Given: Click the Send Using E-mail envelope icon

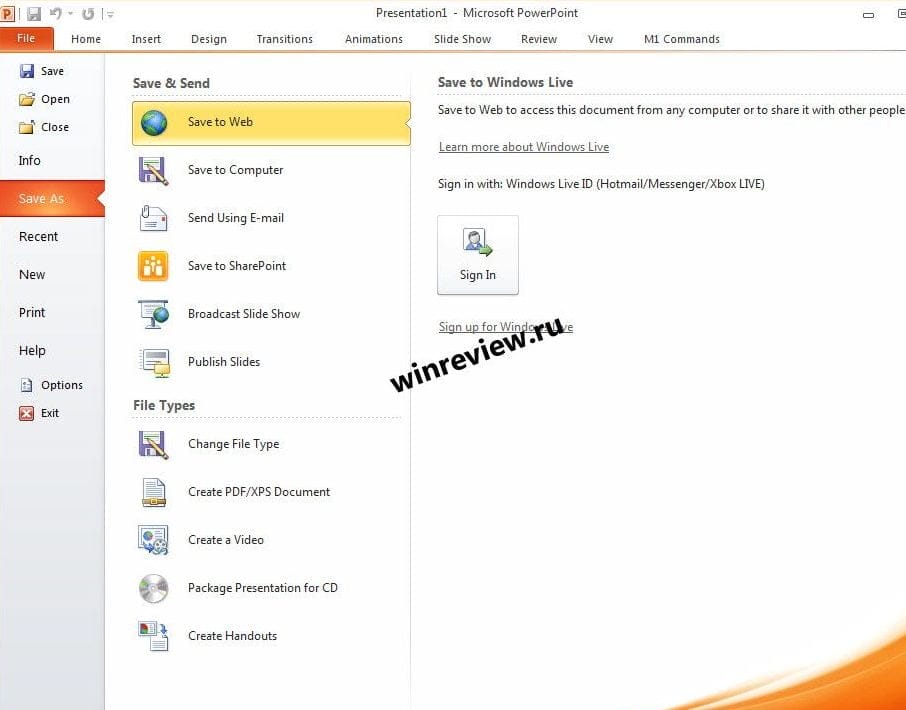Looking at the screenshot, I should (154, 219).
